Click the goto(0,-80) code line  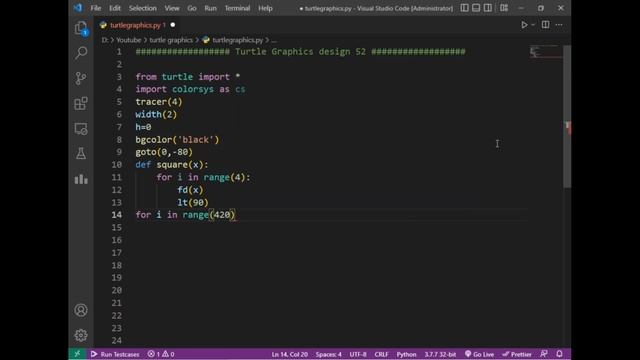click(x=164, y=152)
